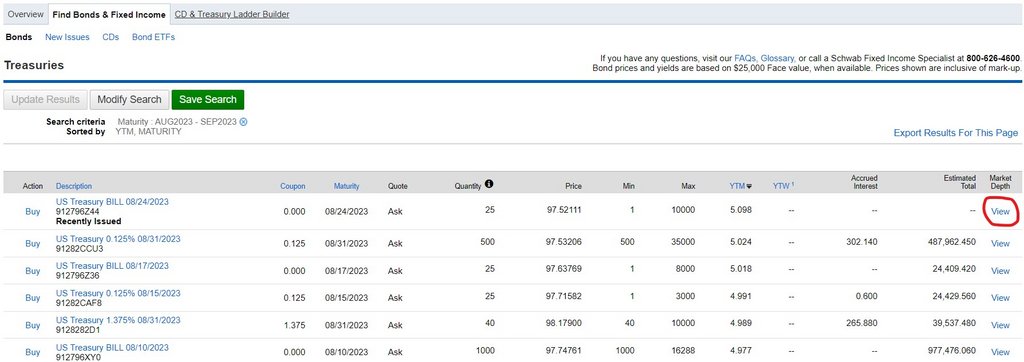Select CUSIP text 91282CAF8
This screenshot has height=362, width=1024.
(x=78, y=303)
